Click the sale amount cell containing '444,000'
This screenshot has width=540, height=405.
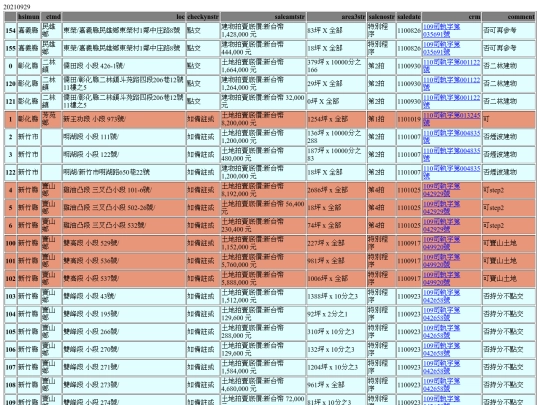tap(263, 48)
